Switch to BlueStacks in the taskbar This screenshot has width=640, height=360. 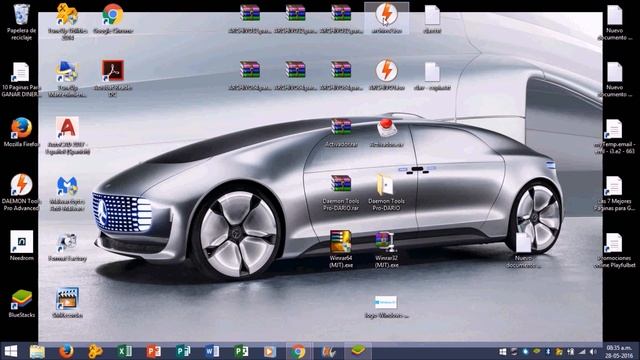[x=358, y=351]
